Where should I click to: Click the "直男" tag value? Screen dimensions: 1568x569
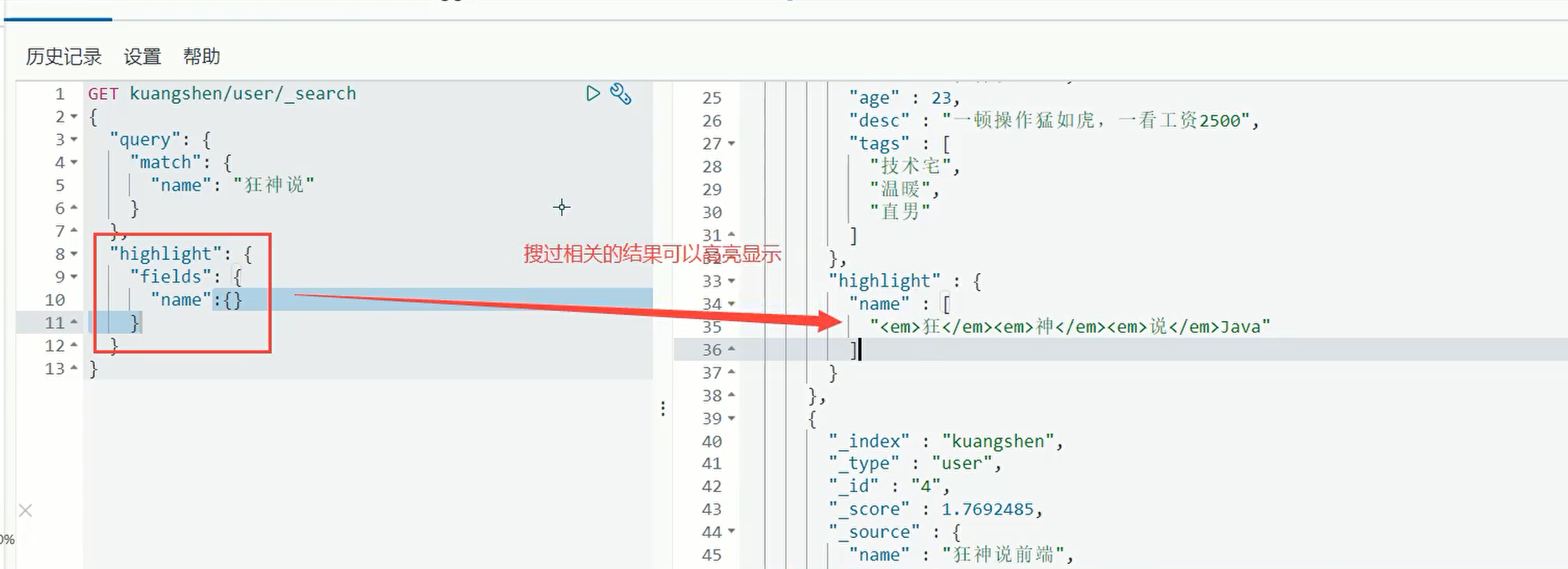(900, 212)
